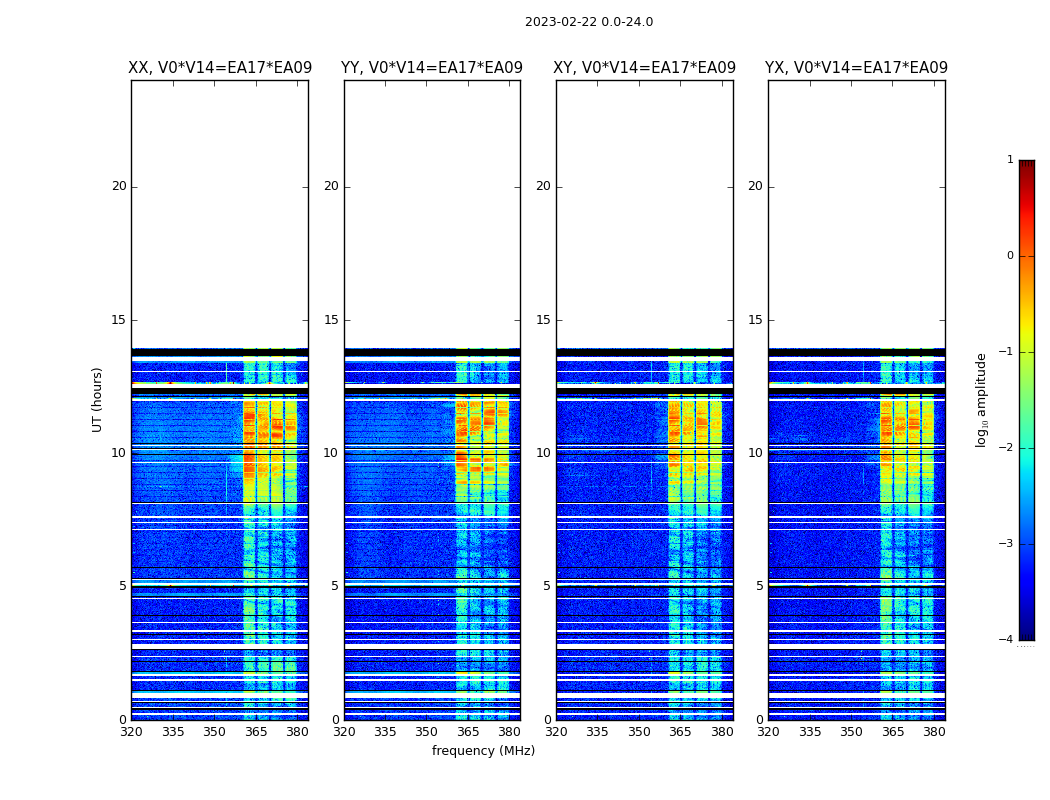
Task: Select the XX panel title text
Action: [220, 68]
